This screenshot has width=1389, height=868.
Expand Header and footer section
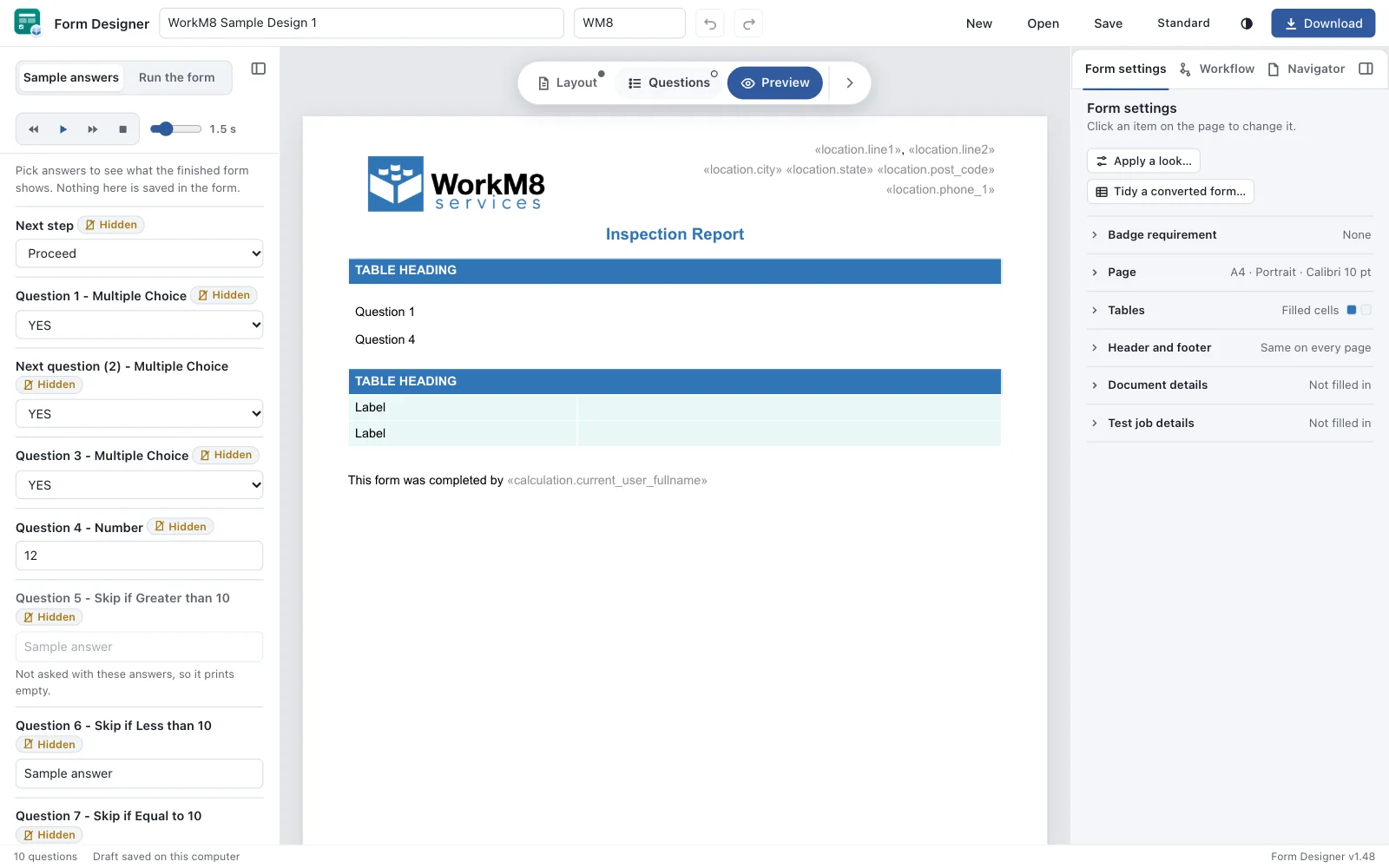[1229, 348]
